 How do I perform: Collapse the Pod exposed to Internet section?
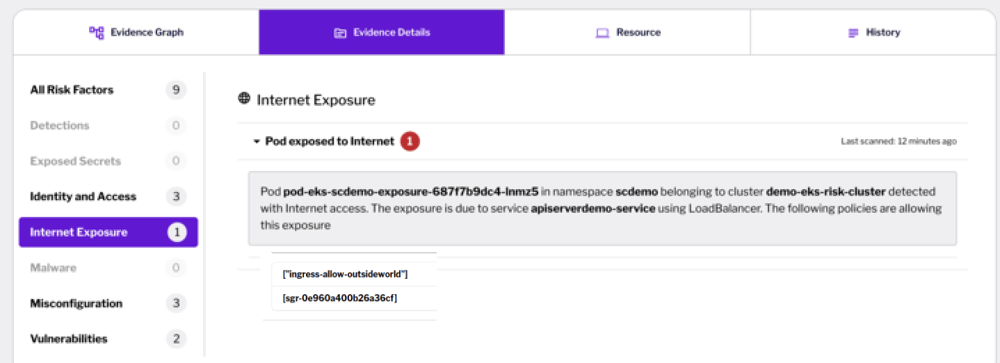tap(256, 142)
